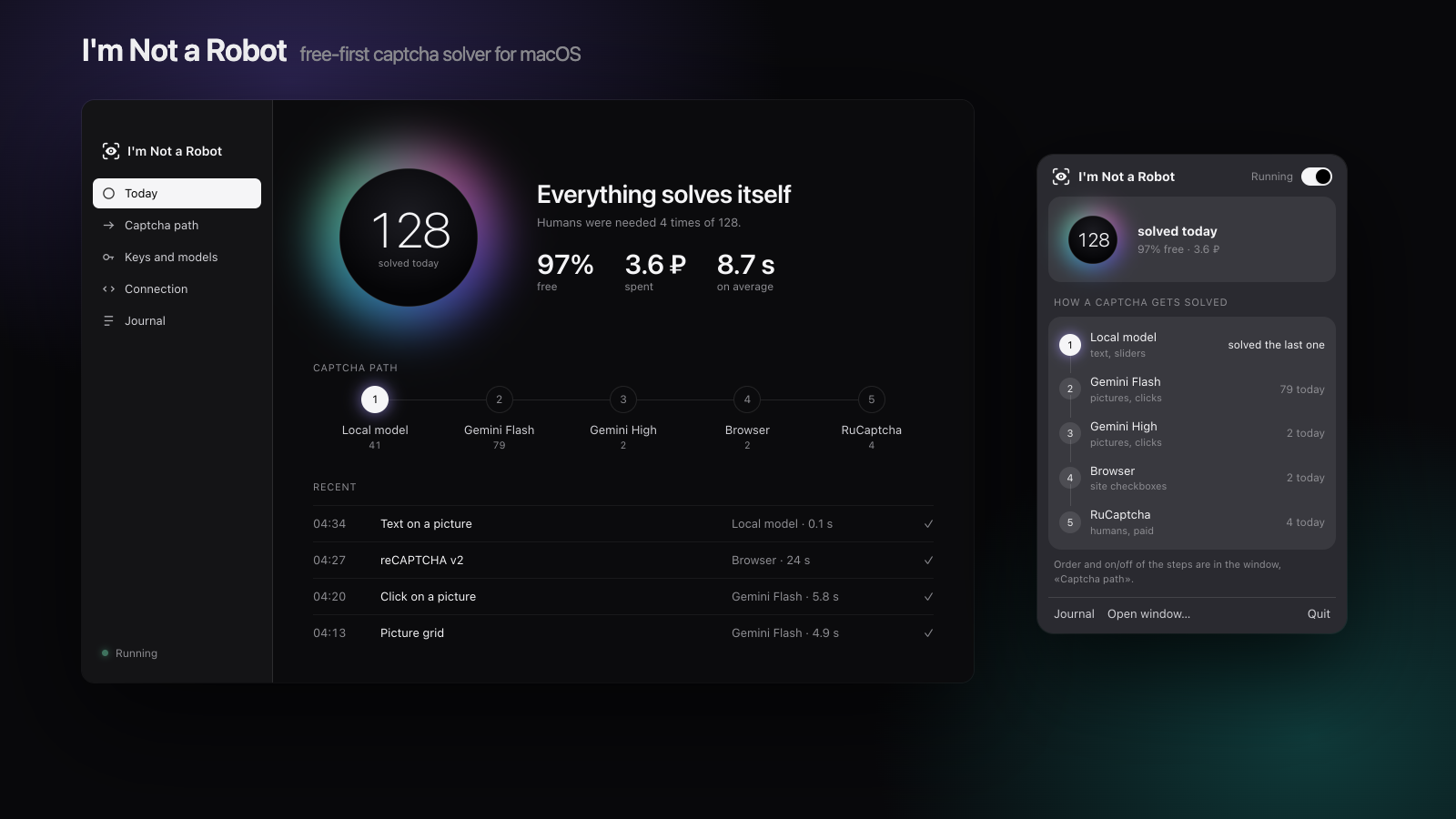1456x819 pixels.
Task: Click the 128 counter circle in popup
Action: pos(1093,240)
